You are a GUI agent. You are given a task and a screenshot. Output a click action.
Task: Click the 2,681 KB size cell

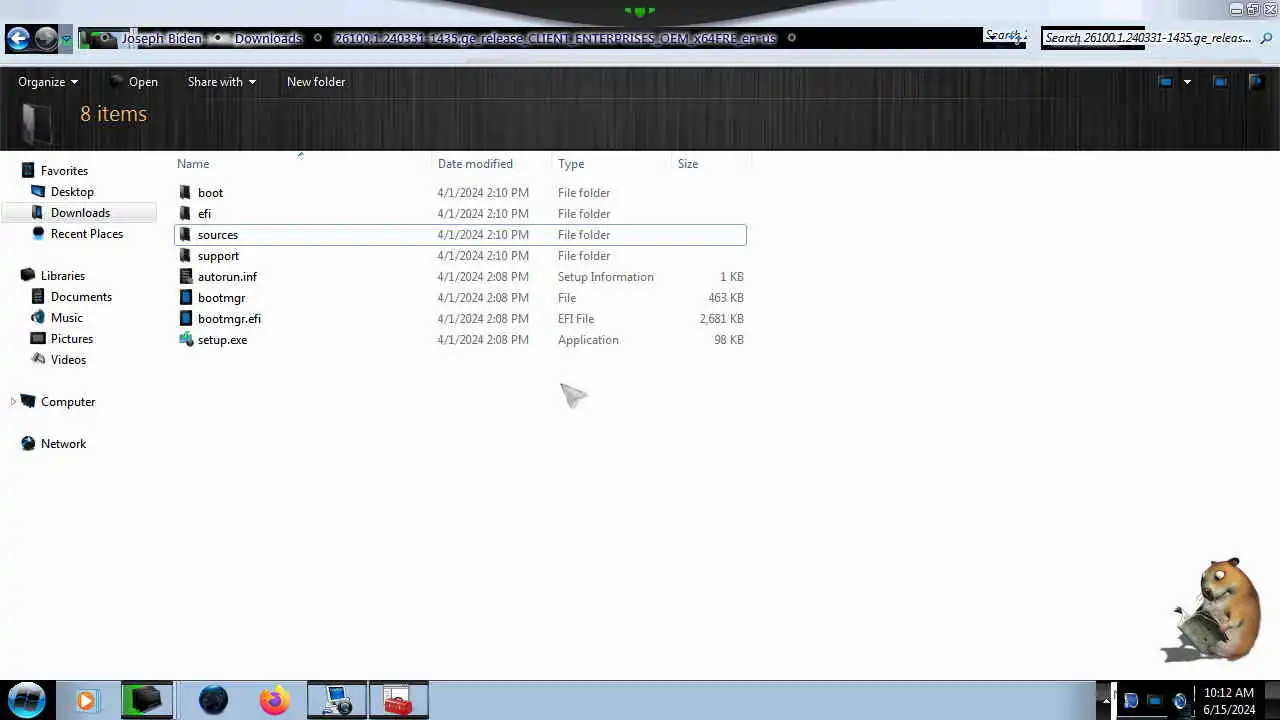[721, 319]
